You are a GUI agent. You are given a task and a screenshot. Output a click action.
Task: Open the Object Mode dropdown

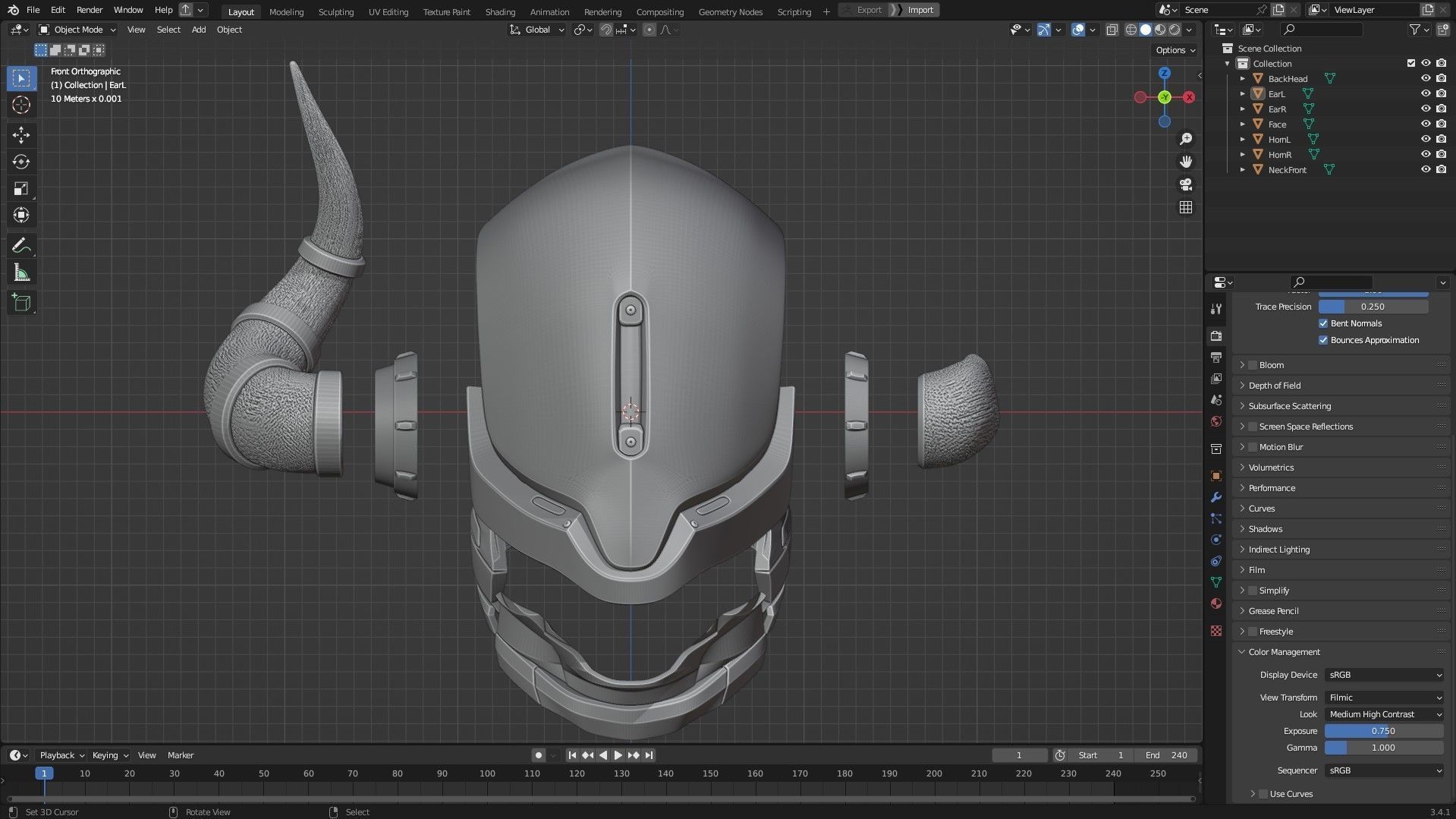(77, 30)
